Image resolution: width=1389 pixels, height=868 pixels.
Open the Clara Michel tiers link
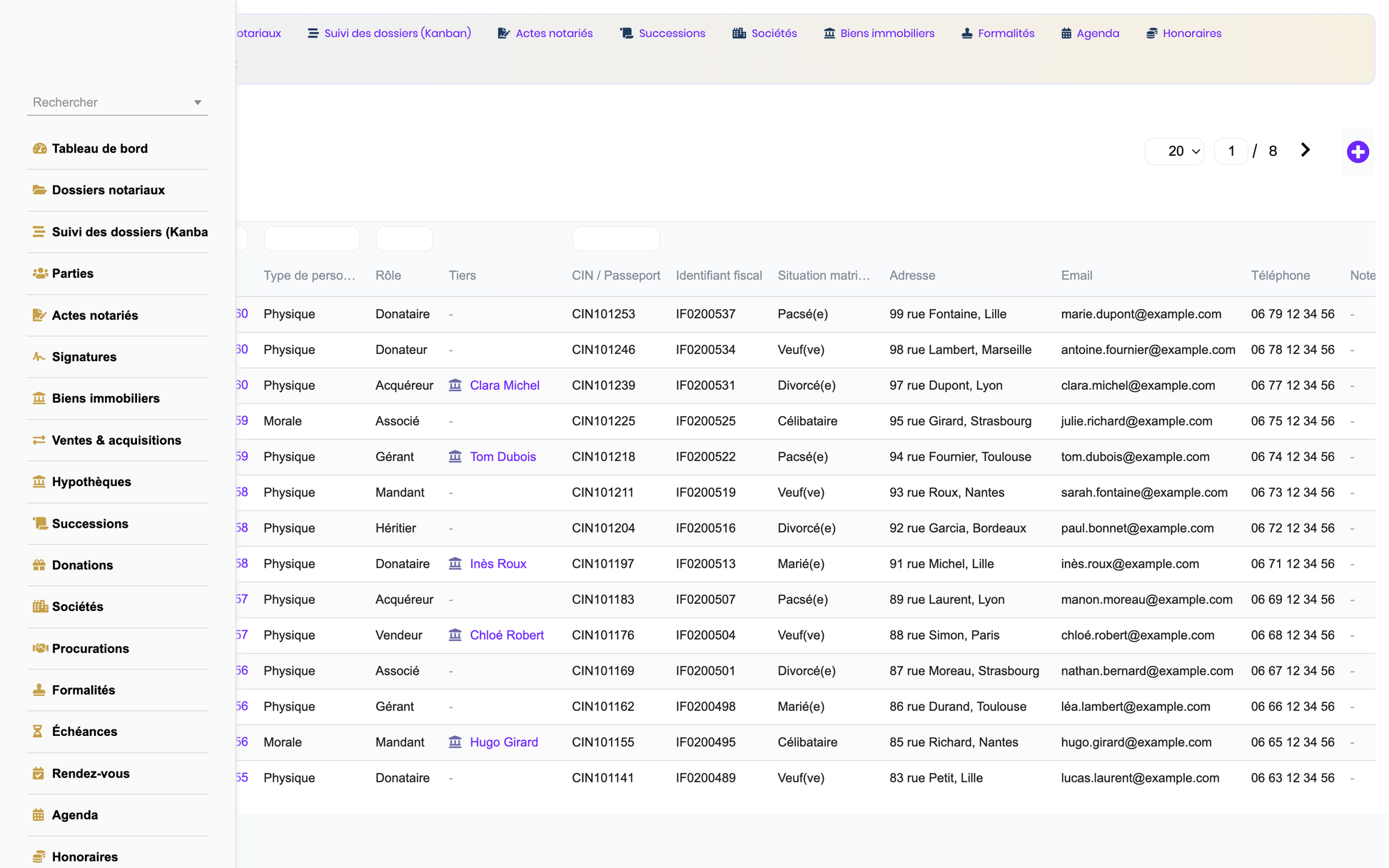(505, 385)
